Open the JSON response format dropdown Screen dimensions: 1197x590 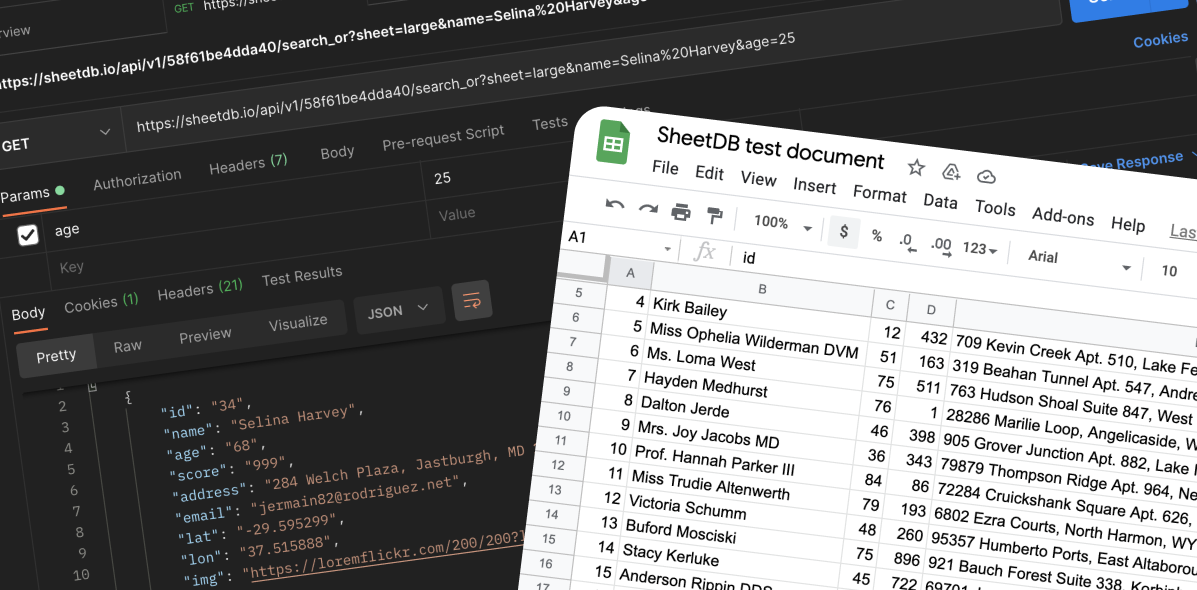[x=399, y=310]
